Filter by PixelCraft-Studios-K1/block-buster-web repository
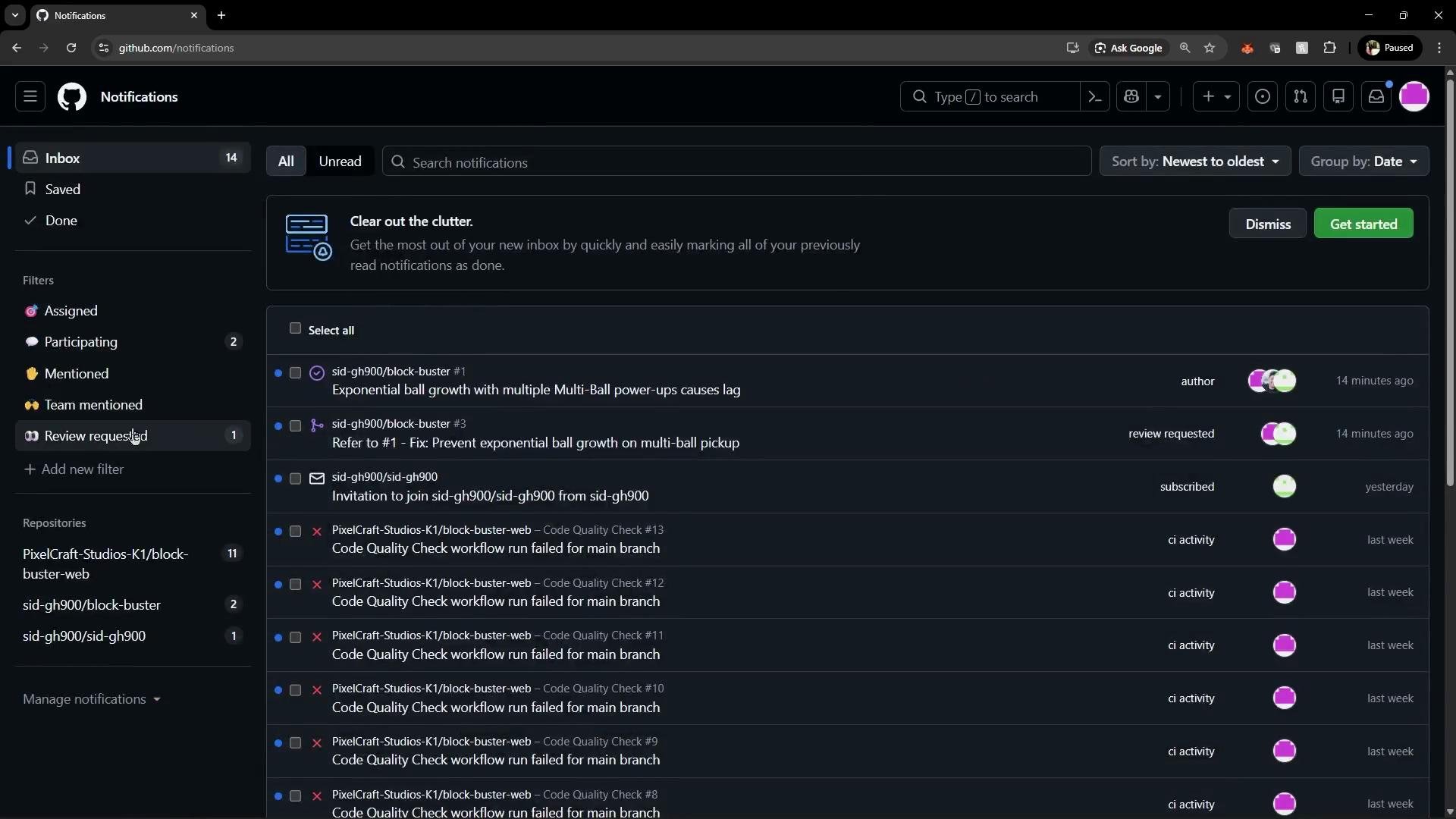The image size is (1456, 819). (133, 564)
